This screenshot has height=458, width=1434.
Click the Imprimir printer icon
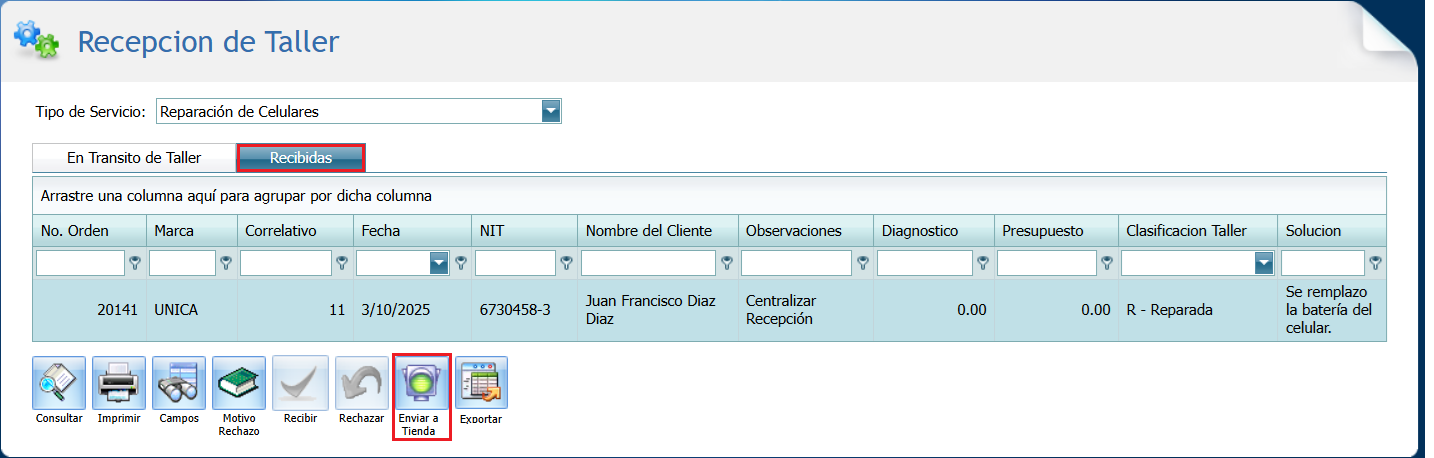click(119, 382)
